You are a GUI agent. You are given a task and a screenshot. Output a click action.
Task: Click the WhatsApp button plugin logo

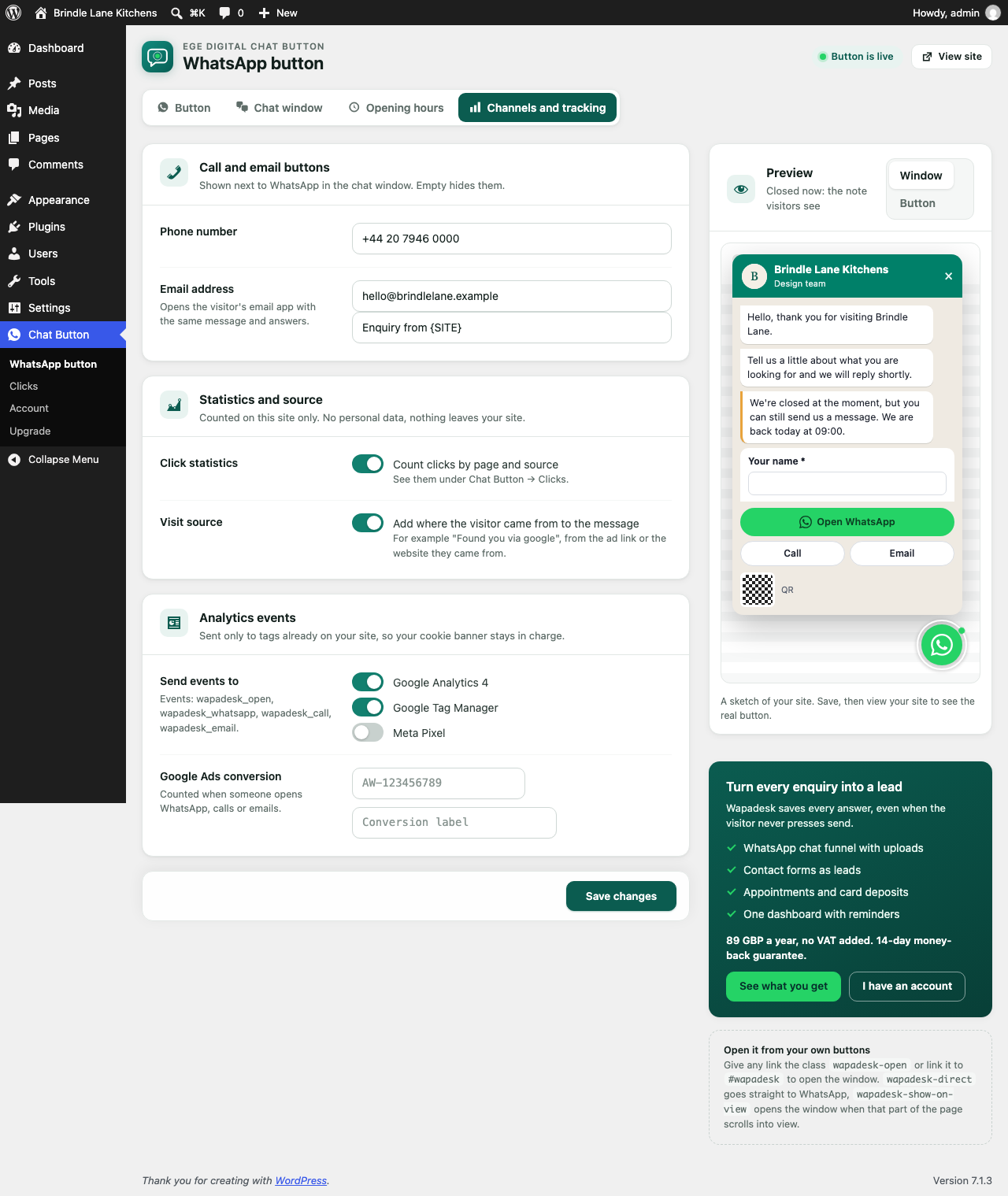click(157, 57)
